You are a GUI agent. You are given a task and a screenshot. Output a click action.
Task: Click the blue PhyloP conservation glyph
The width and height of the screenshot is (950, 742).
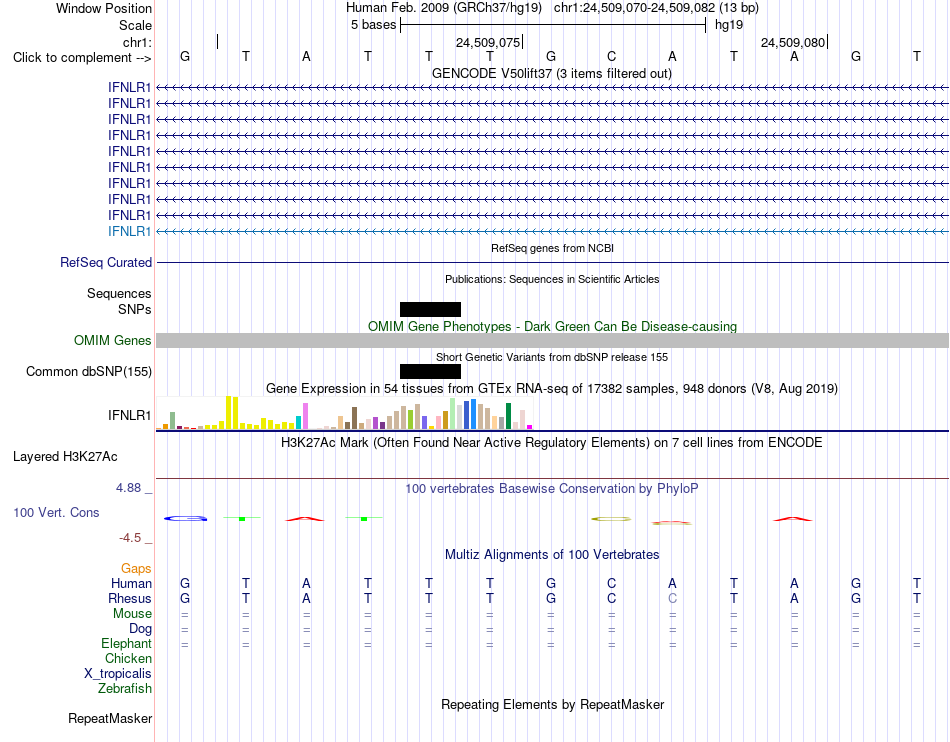pyautogui.click(x=185, y=518)
